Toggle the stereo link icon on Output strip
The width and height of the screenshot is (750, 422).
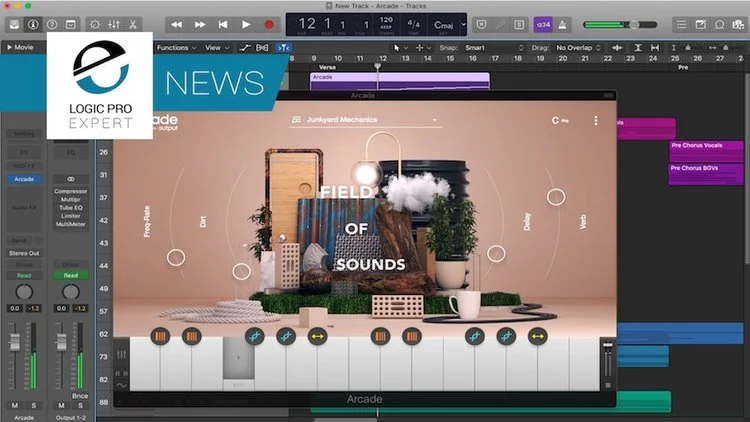[x=71, y=179]
